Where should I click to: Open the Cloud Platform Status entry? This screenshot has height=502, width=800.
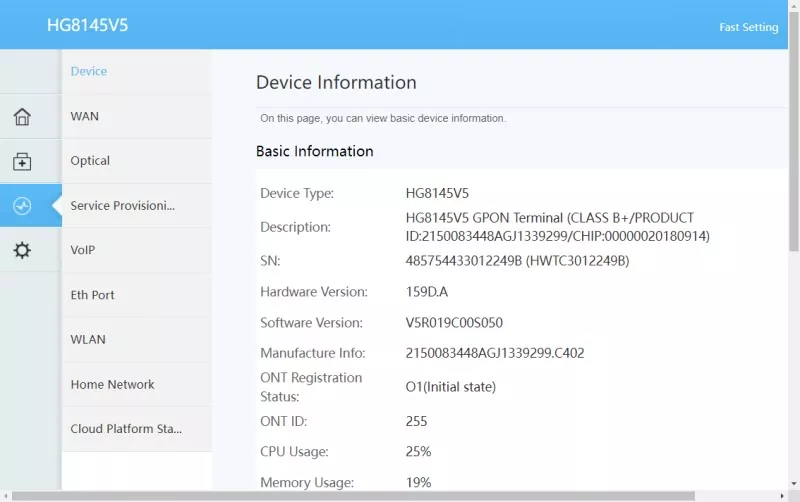click(x=126, y=429)
